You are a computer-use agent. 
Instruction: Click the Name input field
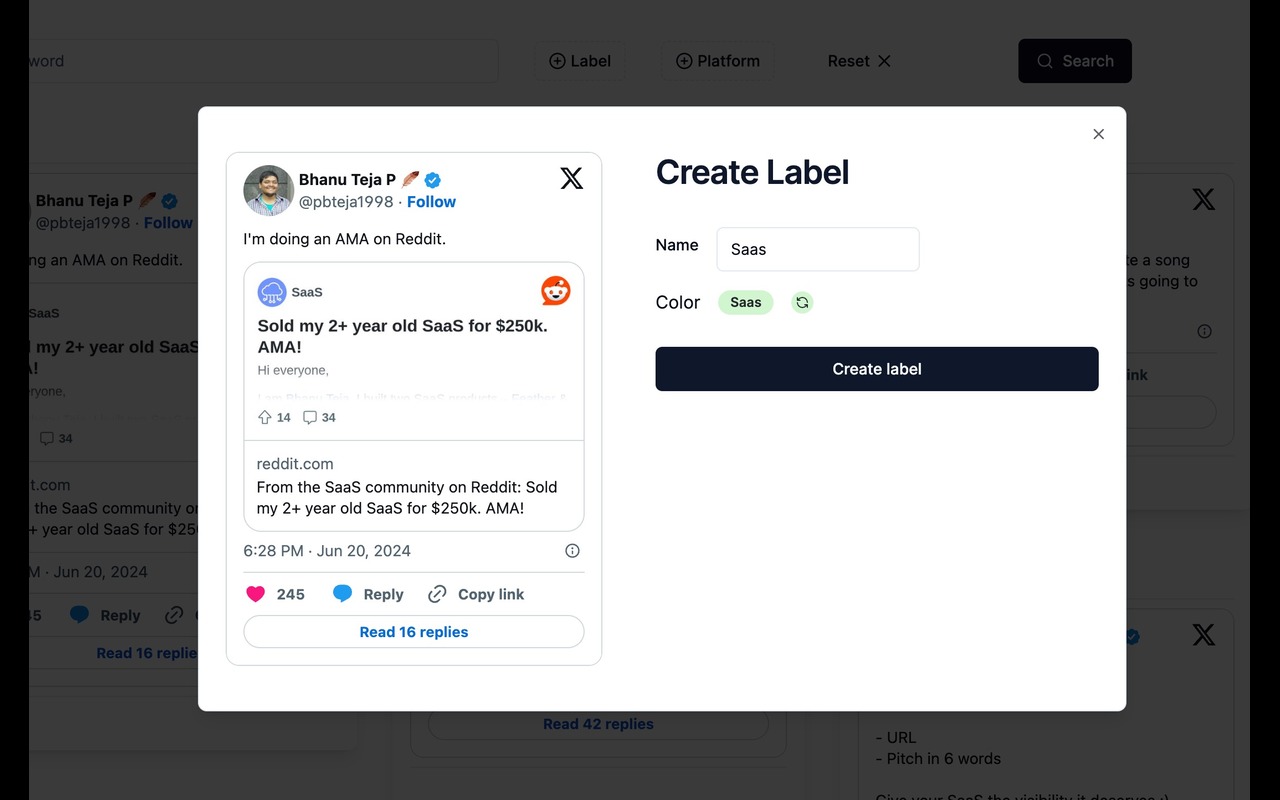(817, 249)
